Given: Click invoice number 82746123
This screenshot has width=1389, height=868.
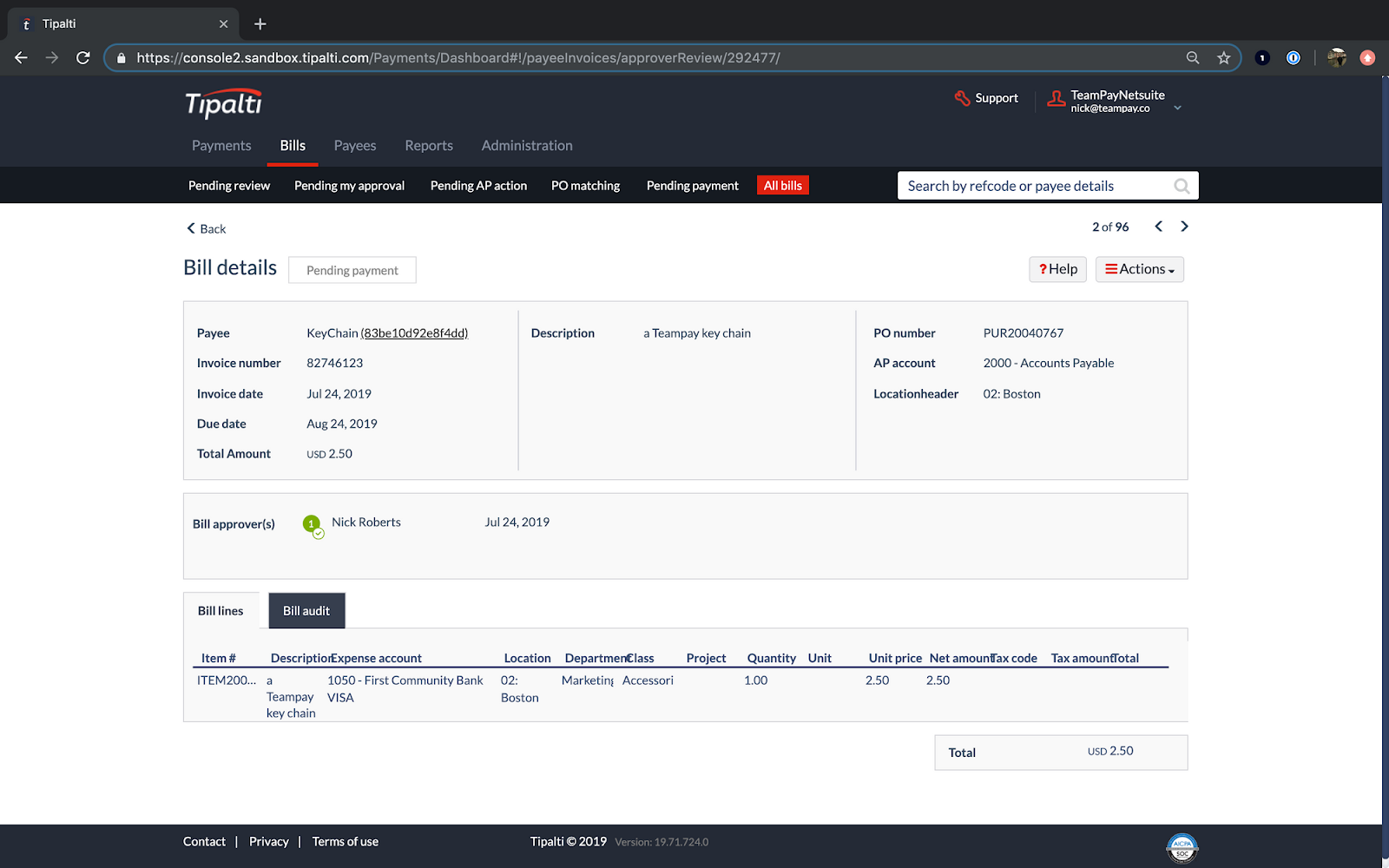Looking at the screenshot, I should click(335, 363).
